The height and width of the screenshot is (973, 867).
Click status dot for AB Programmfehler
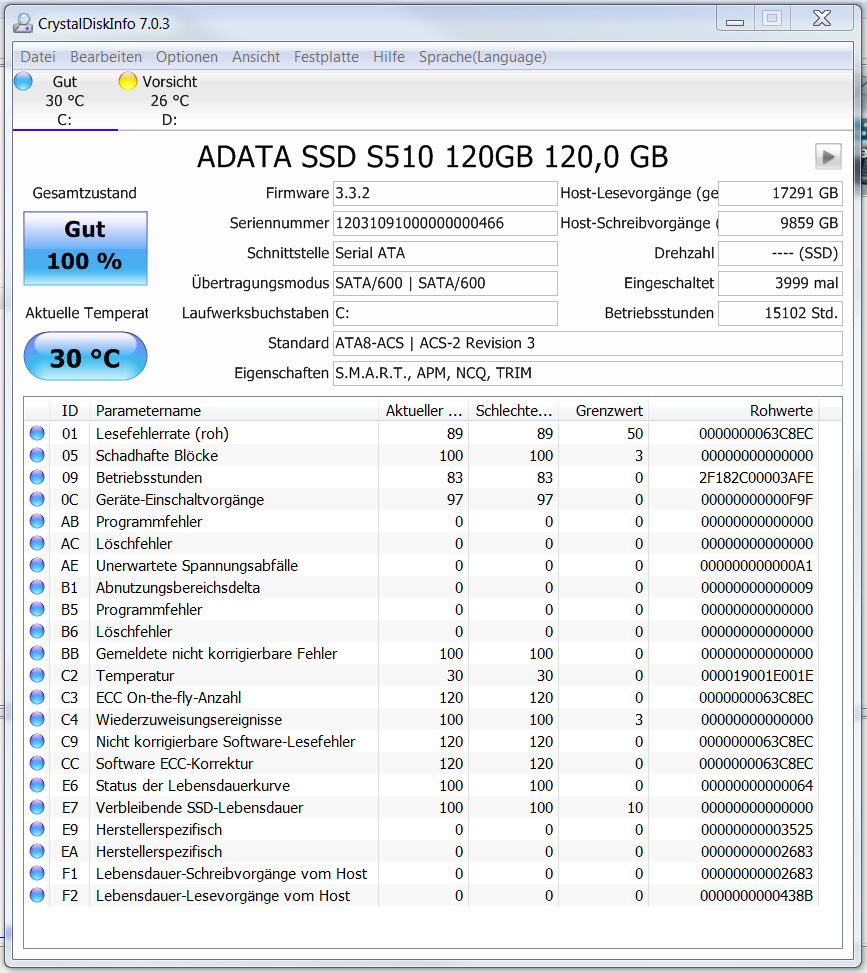37,521
